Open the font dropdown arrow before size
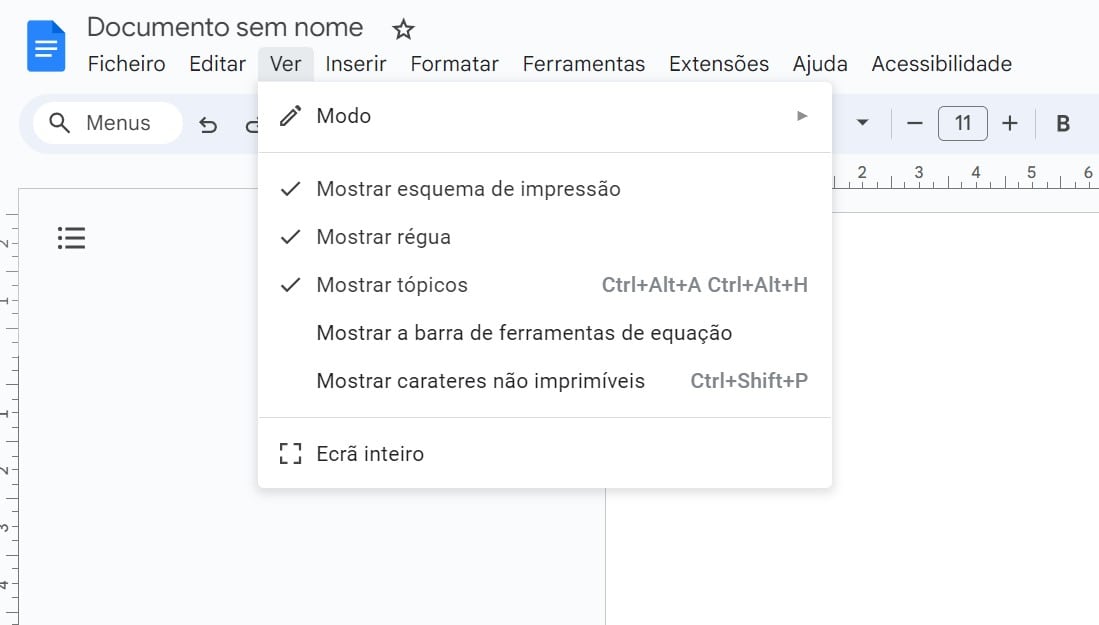 [862, 124]
